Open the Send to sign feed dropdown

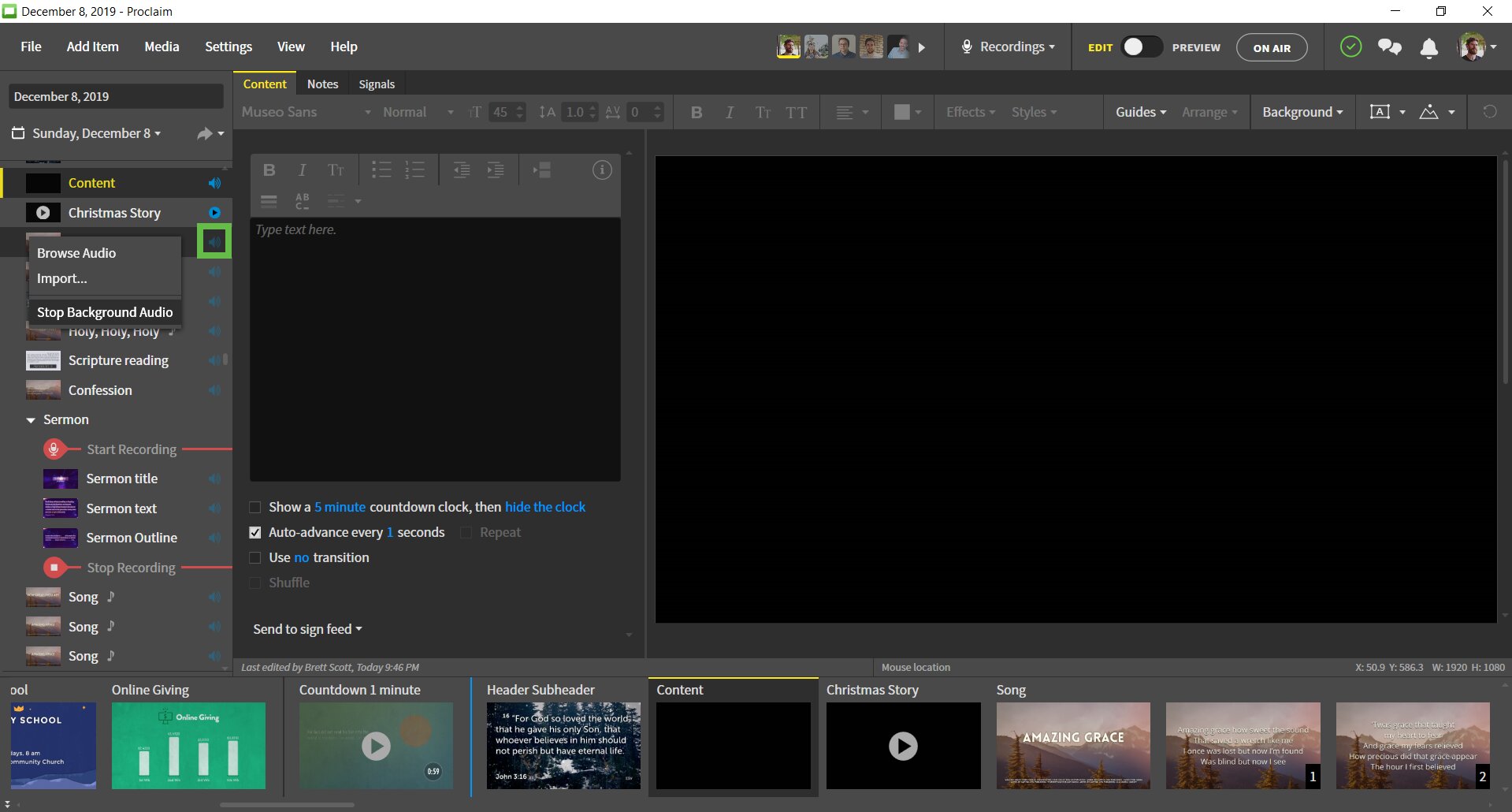[307, 629]
